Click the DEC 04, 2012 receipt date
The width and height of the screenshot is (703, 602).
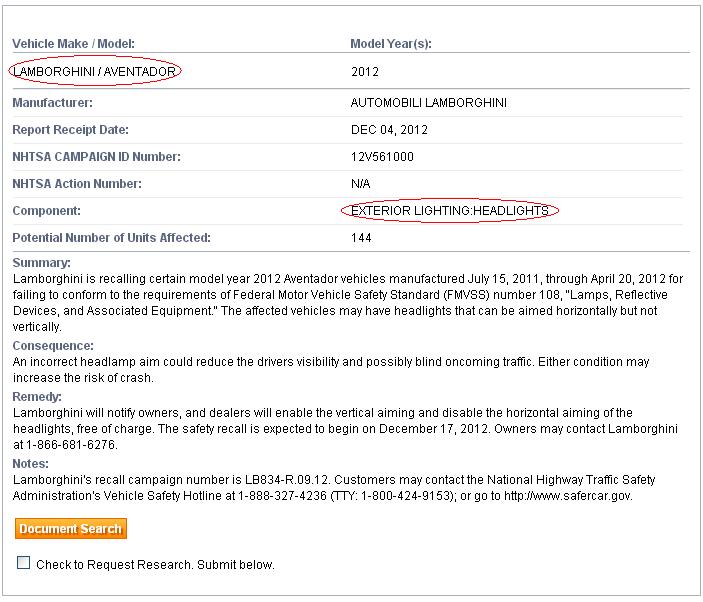pyautogui.click(x=389, y=130)
